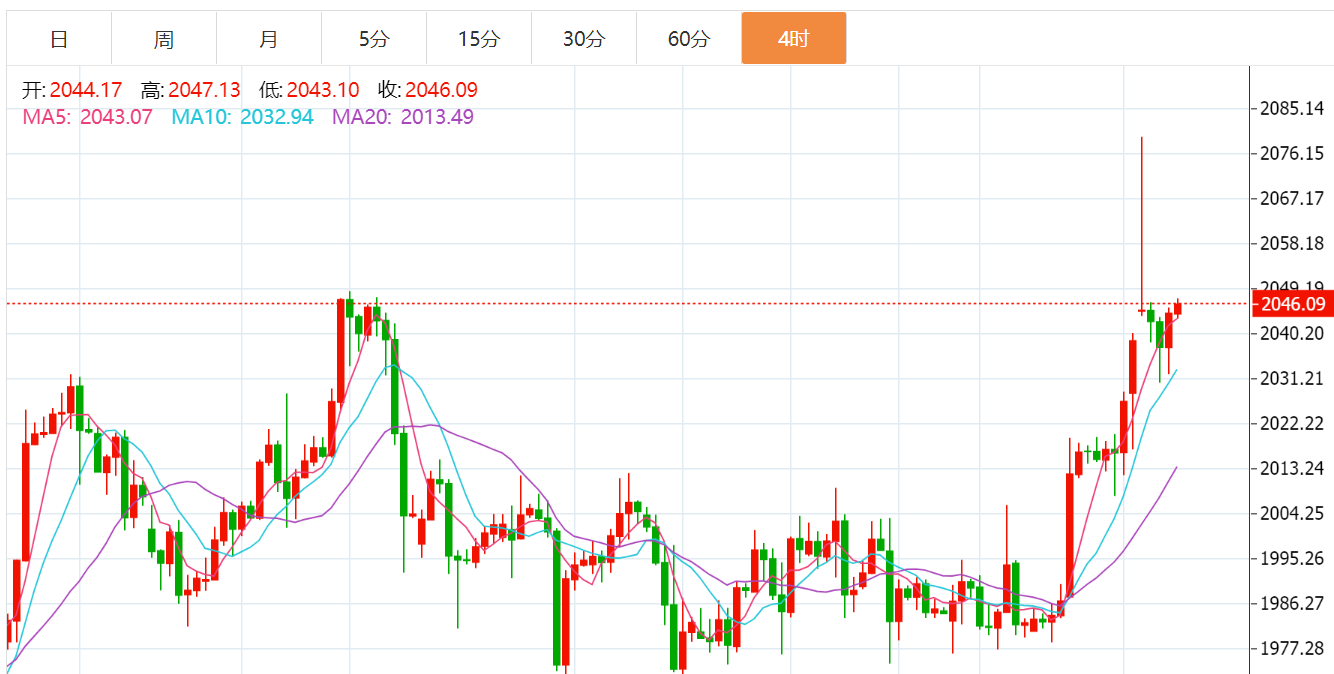Click the 1995.26 price axis label
Image resolution: width=1334 pixels, height=674 pixels.
(x=1292, y=558)
